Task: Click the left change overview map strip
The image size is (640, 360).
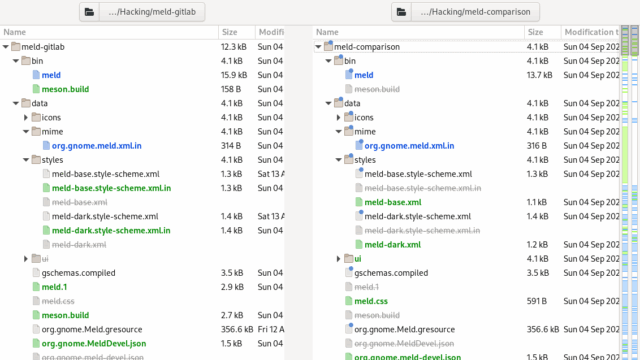Action: click(625, 193)
